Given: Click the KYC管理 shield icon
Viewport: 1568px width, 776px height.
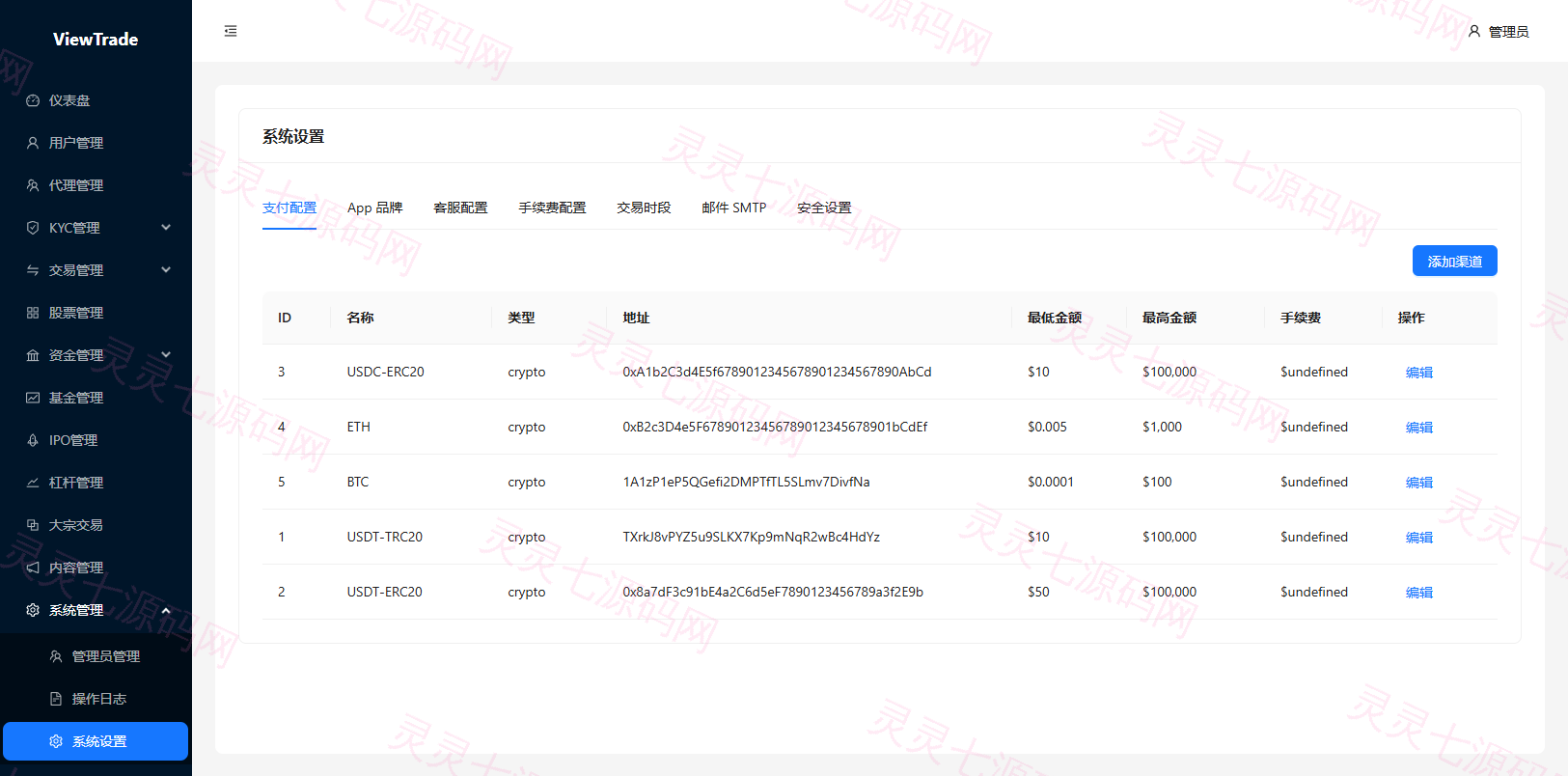Looking at the screenshot, I should pos(33,228).
